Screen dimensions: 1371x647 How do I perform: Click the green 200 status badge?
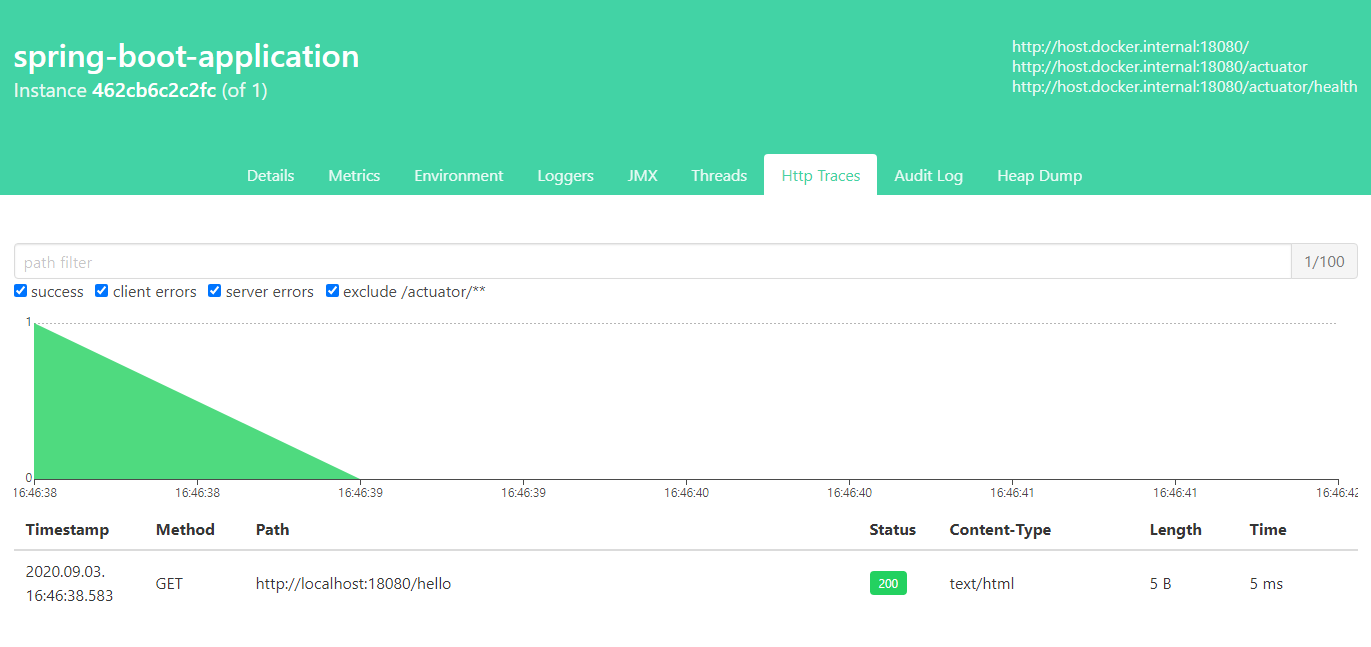[x=888, y=584]
